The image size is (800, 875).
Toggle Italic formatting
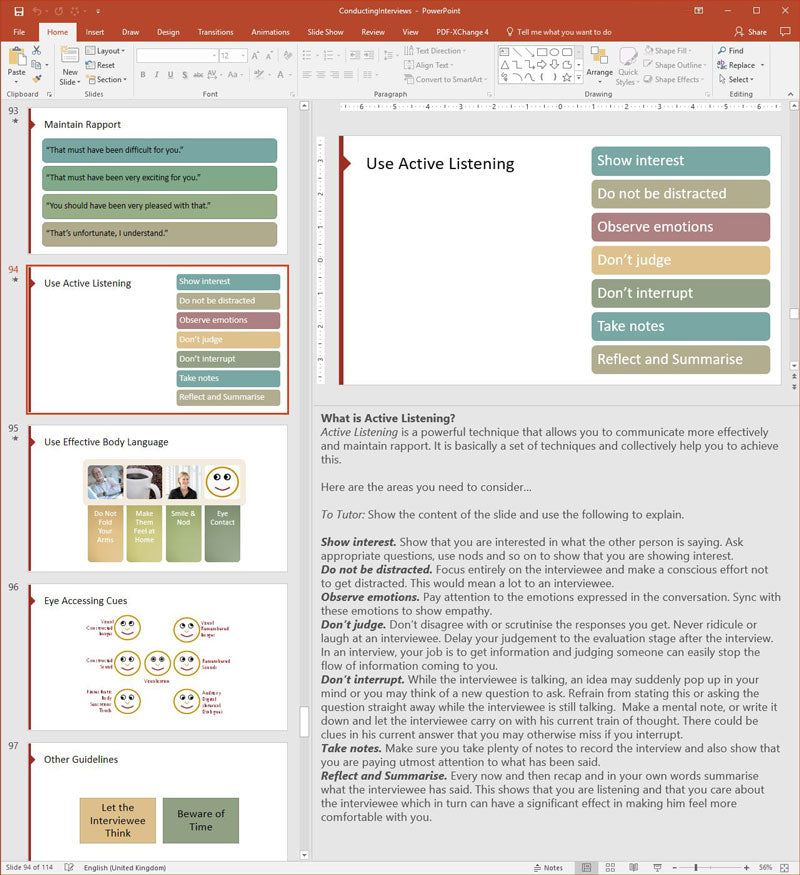[156, 74]
